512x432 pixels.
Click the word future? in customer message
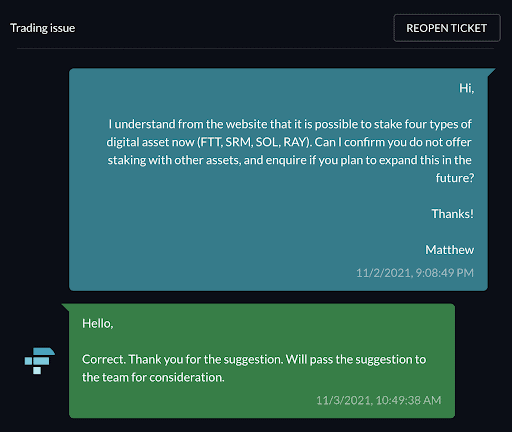[x=455, y=178]
